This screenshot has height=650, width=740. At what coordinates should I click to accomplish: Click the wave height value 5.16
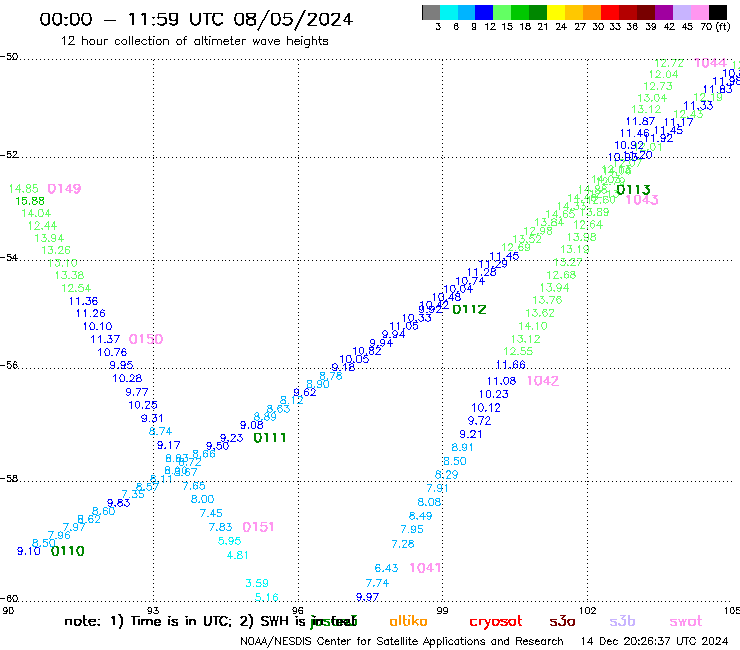point(267,597)
